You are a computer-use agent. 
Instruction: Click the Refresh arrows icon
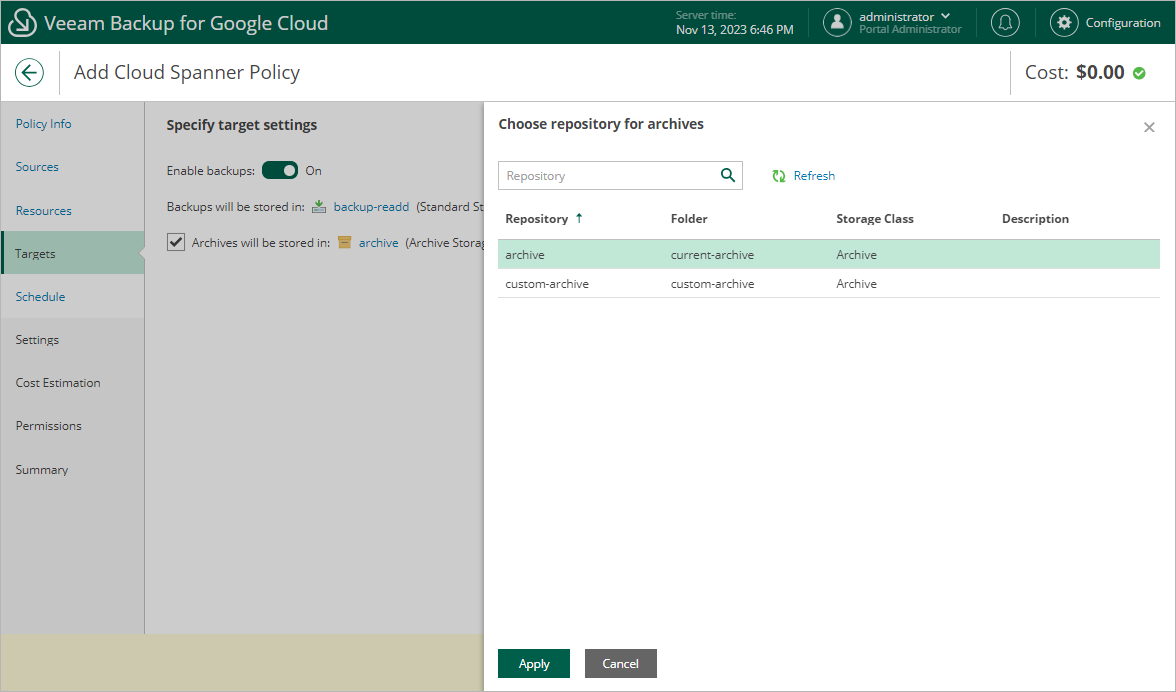point(778,175)
